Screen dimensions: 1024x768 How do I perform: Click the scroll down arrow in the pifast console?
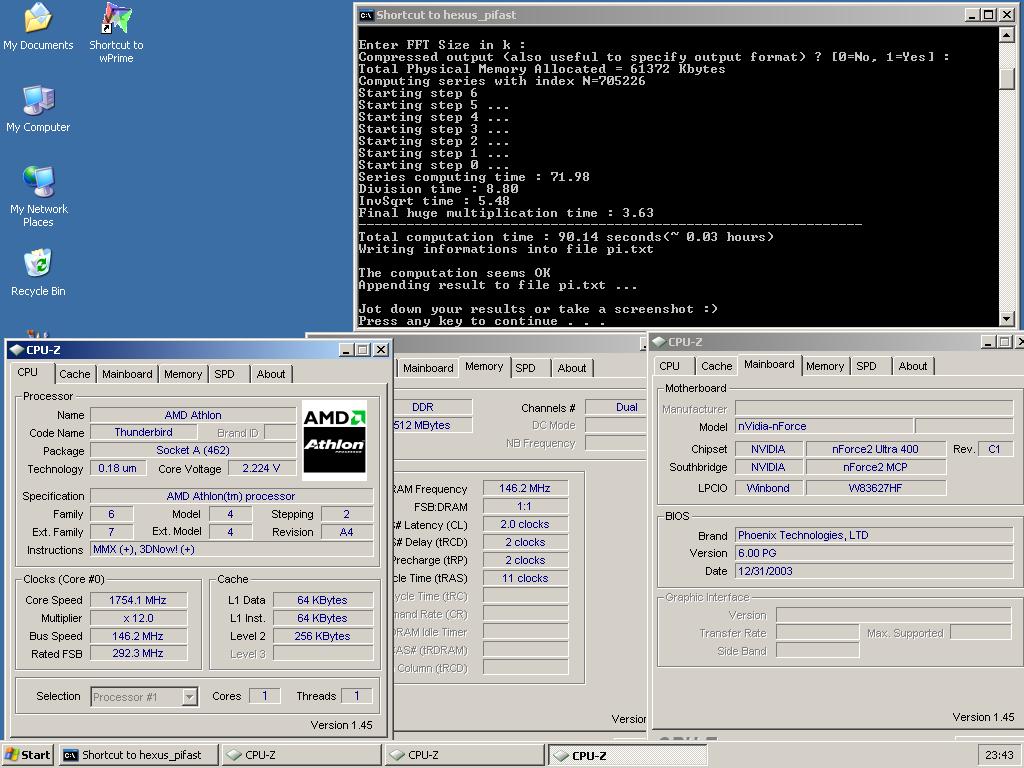tap(1007, 319)
